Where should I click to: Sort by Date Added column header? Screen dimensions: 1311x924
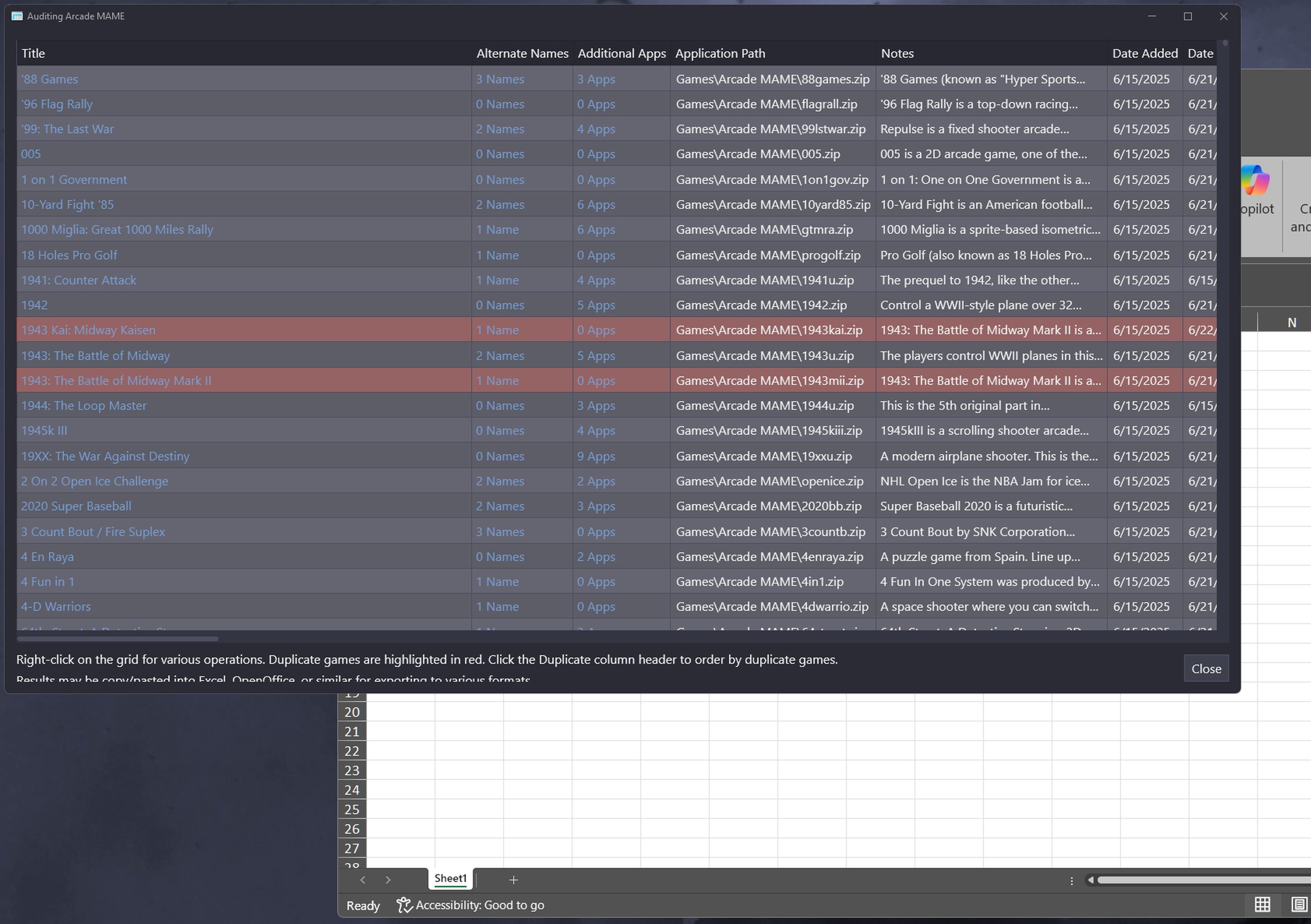point(1145,53)
